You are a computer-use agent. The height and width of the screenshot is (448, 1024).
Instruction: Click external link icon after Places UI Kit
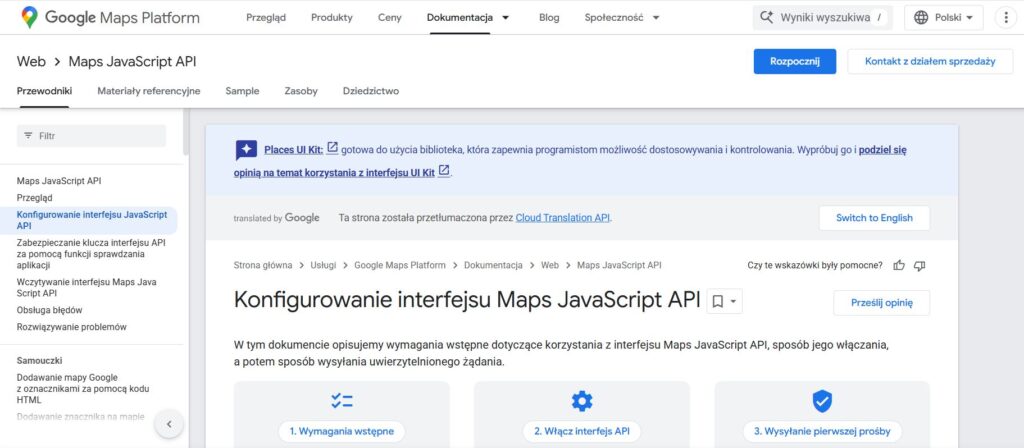(332, 148)
